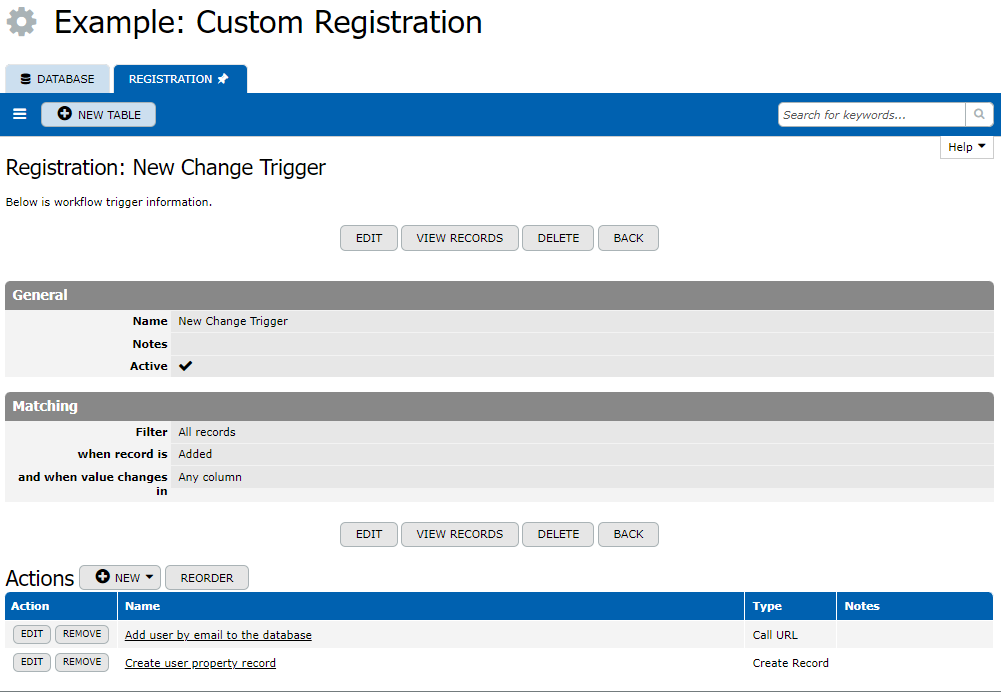Click top View Records button

459,238
